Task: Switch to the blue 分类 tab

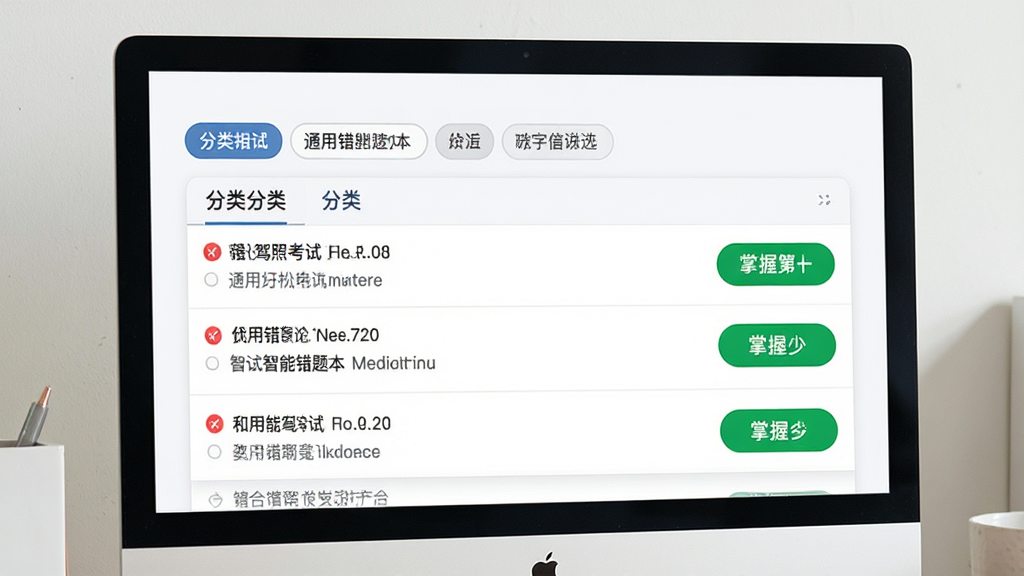Action: coord(341,200)
